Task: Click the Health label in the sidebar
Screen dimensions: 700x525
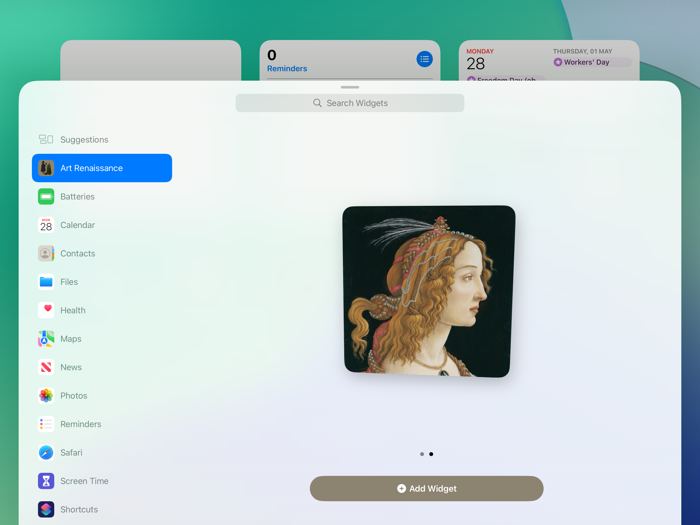Action: [73, 310]
